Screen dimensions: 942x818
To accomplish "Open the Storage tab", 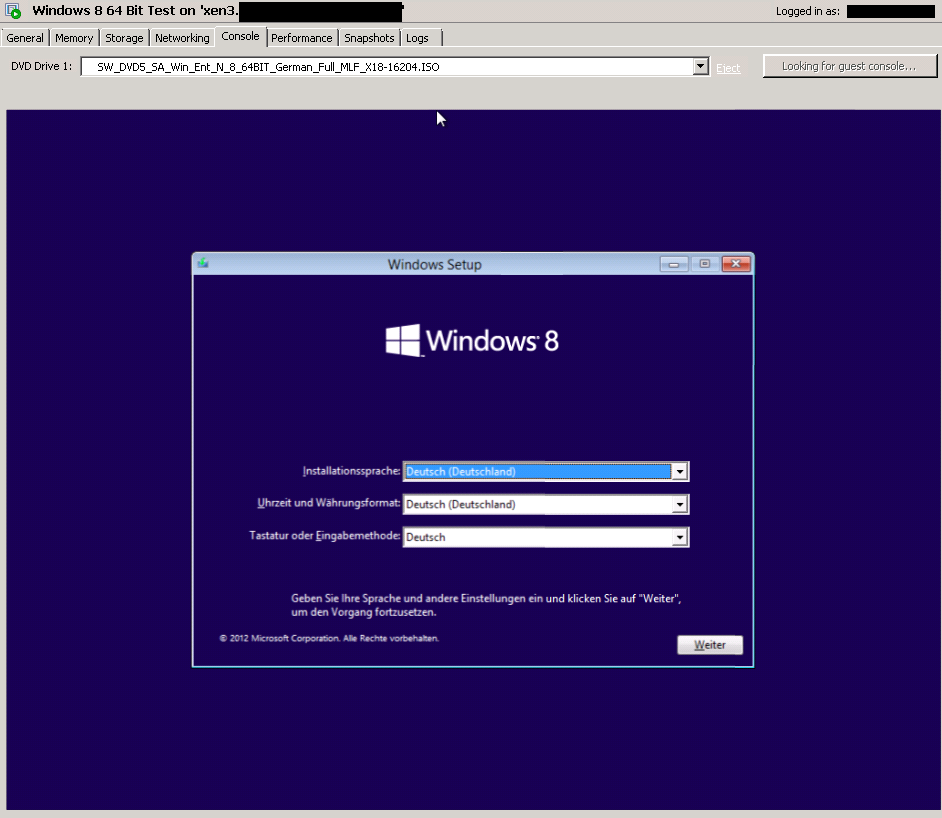I will [x=124, y=38].
